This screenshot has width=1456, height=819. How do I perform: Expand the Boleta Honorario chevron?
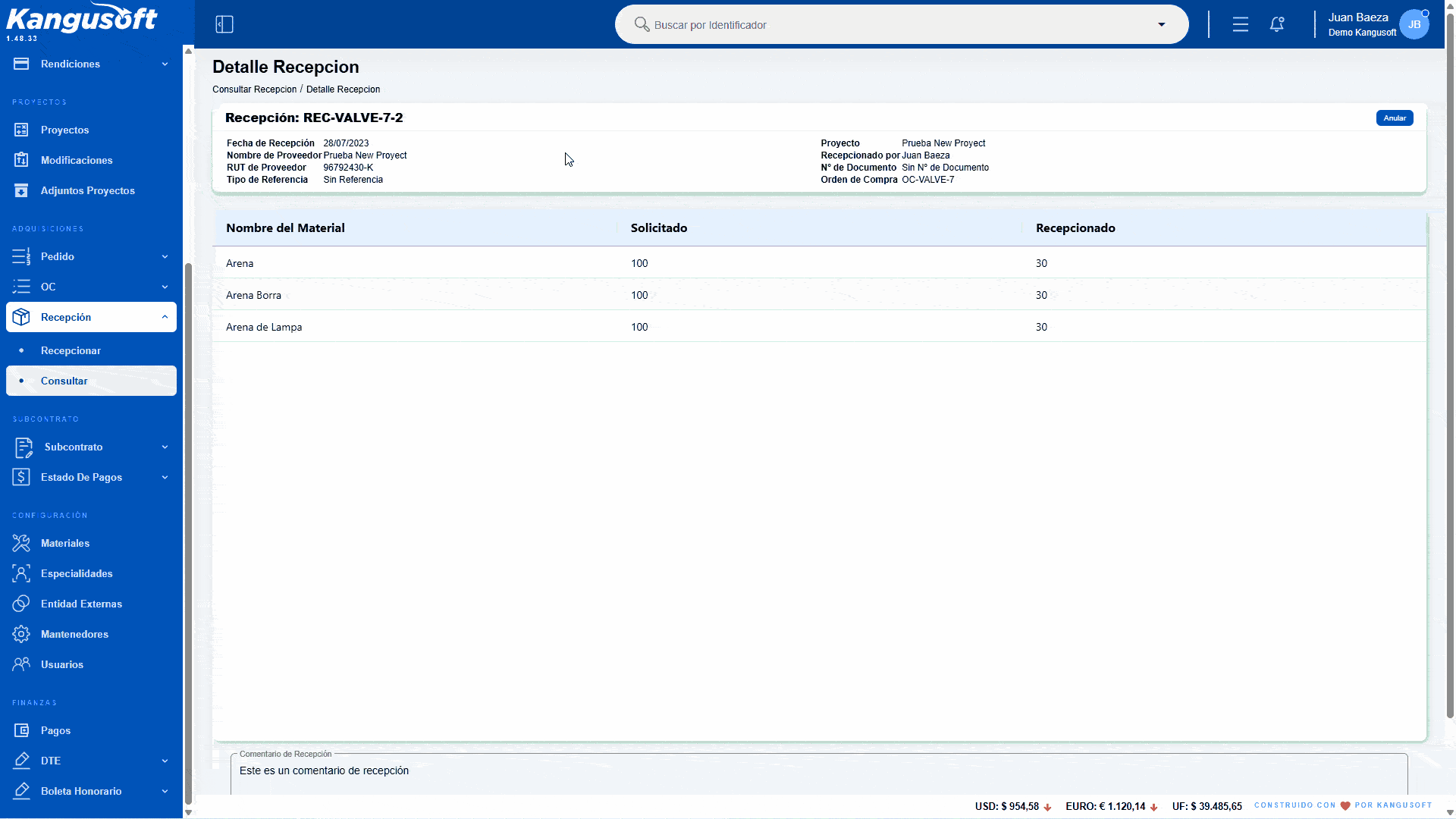pyautogui.click(x=165, y=791)
